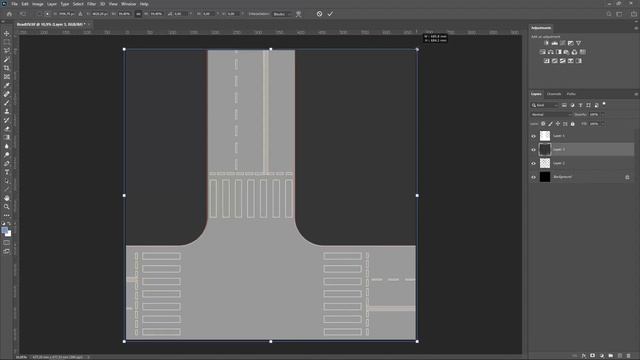
Task: Open the Layers panel menu
Action: click(x=636, y=94)
